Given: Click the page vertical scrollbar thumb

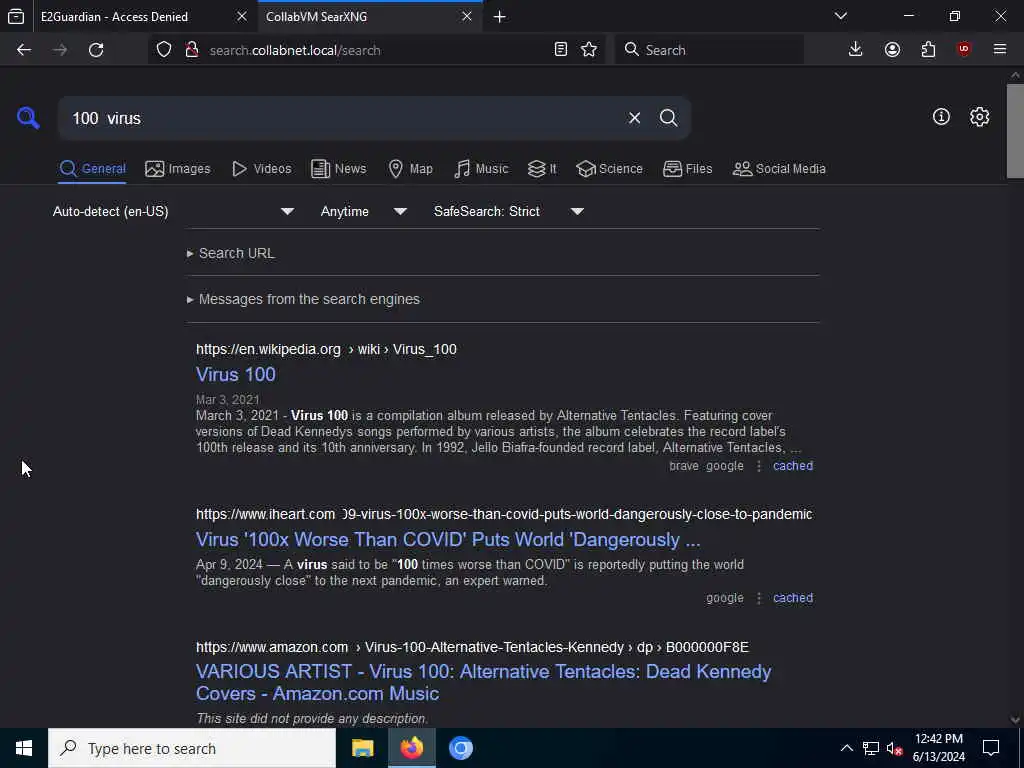Looking at the screenshot, I should 1015,131.
